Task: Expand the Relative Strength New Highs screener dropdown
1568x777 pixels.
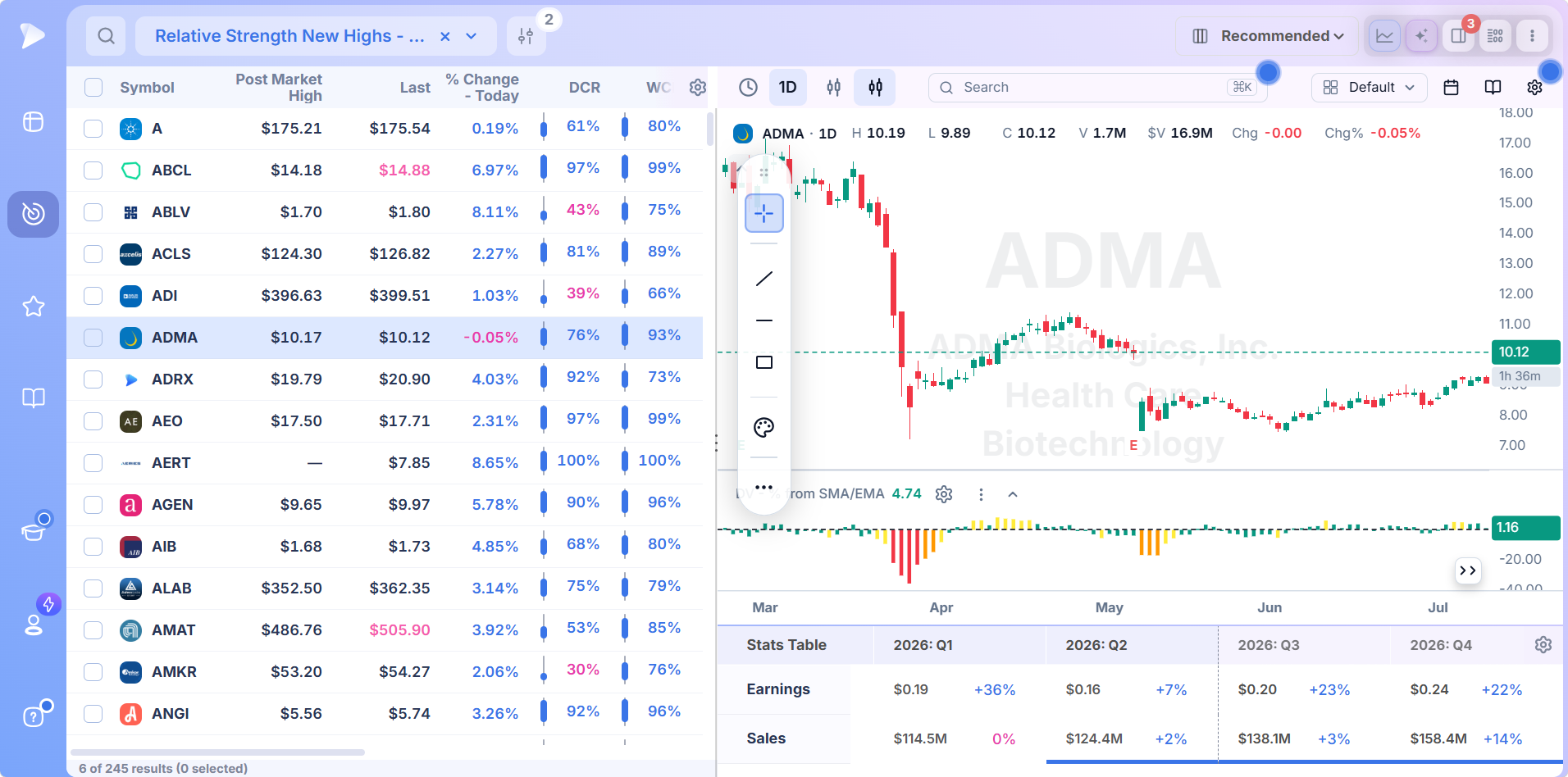Action: (x=472, y=36)
